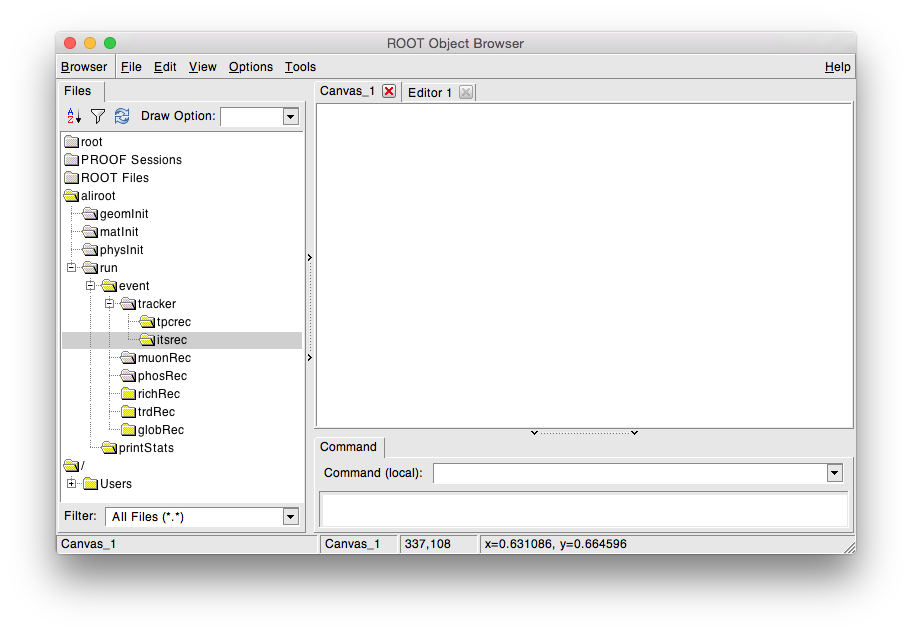This screenshot has height=634, width=912.
Task: Click the ROOT Files folder icon
Action: click(71, 178)
